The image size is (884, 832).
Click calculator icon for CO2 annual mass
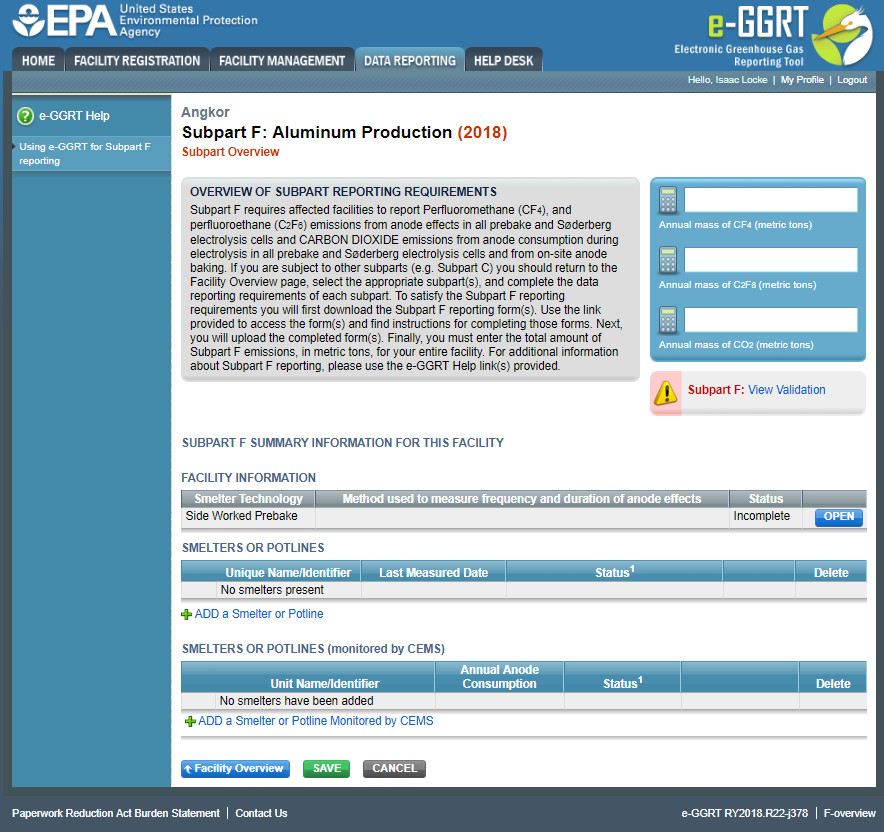pos(668,320)
